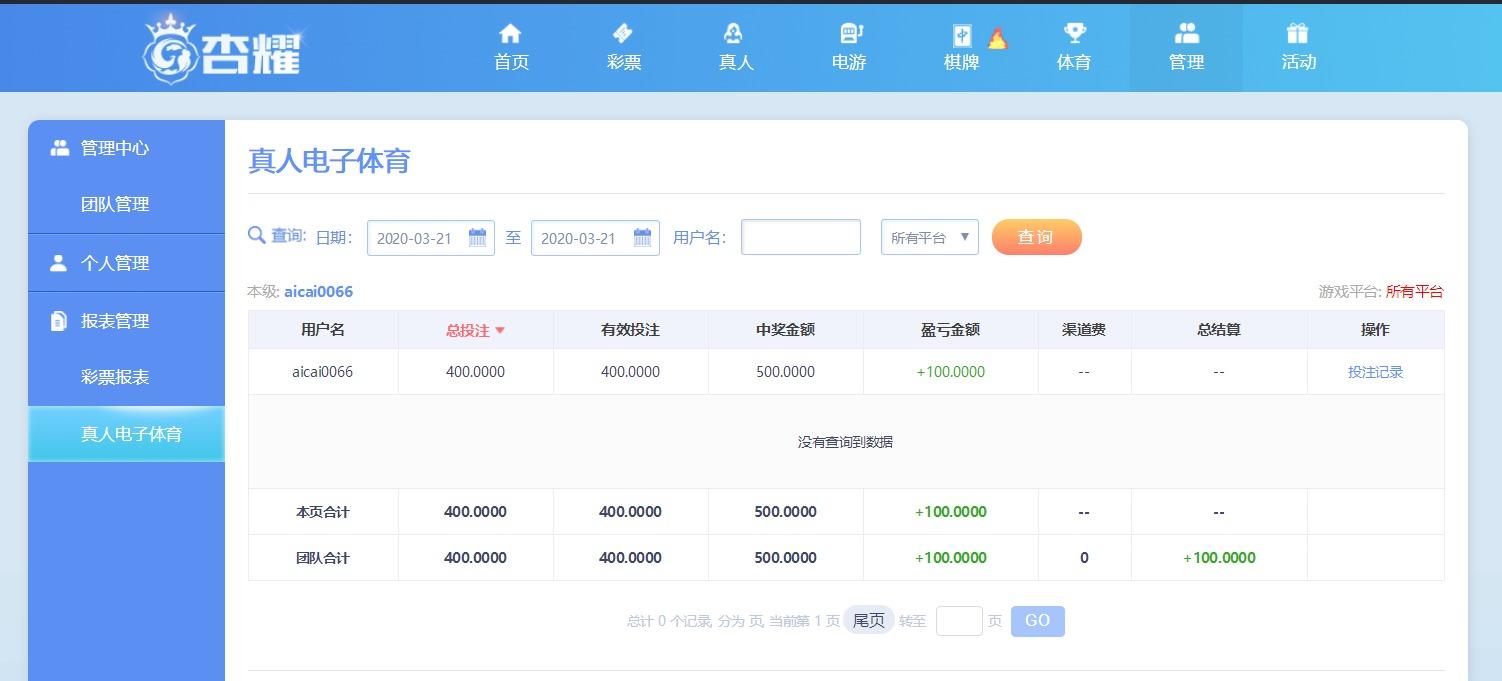The width and height of the screenshot is (1502, 681).
Task: Click the 渠道费 column header
Action: click(x=1084, y=329)
